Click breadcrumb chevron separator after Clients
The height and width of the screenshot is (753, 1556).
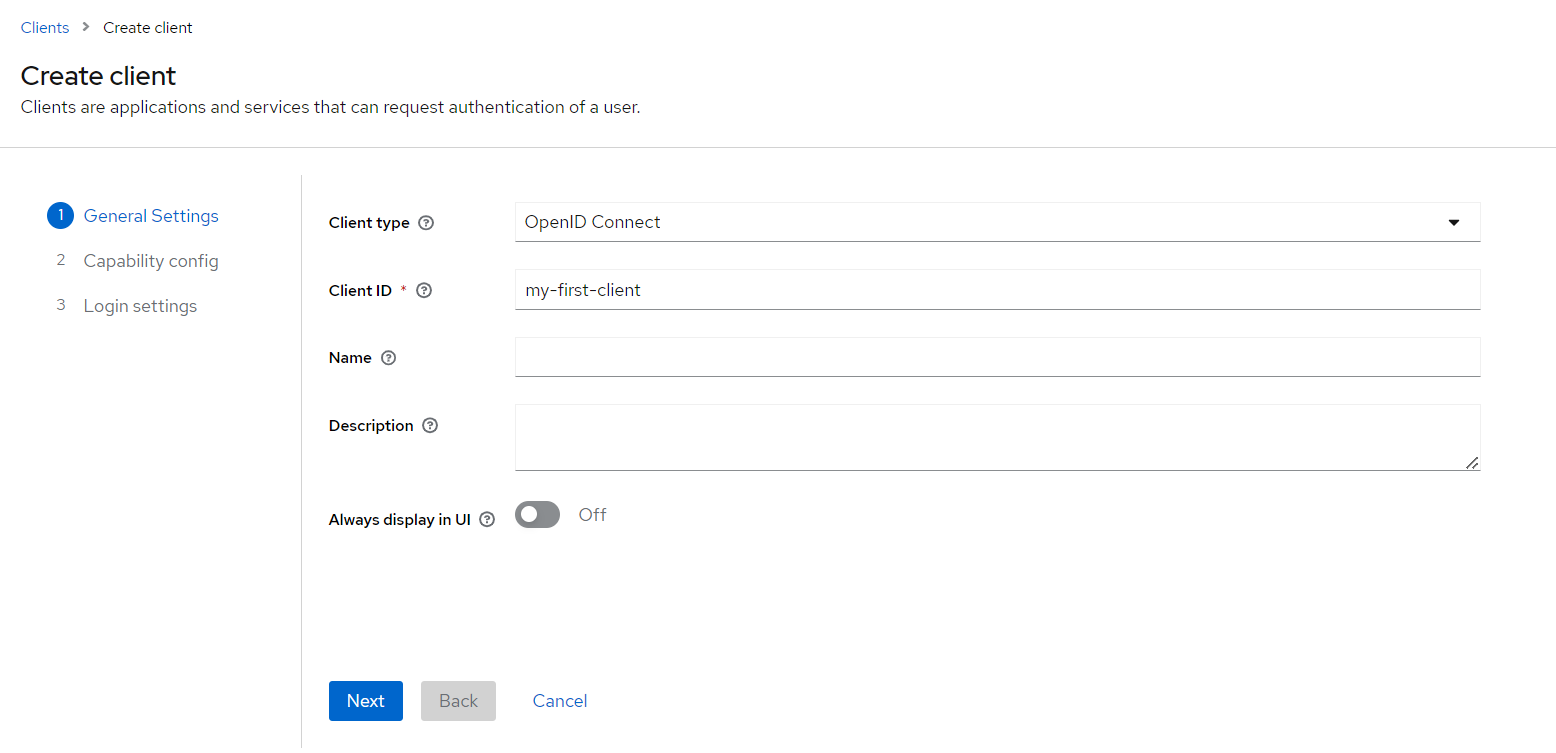pyautogui.click(x=86, y=28)
